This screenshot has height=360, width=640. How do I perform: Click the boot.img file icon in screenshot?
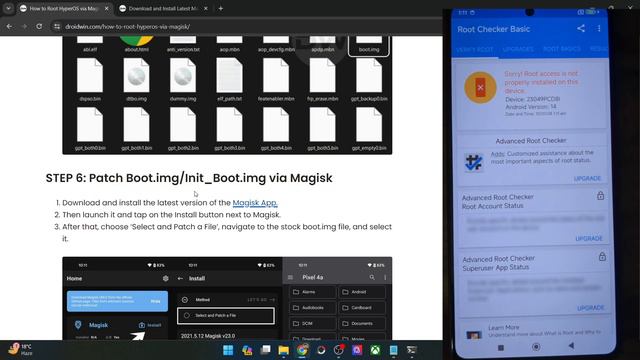369,44
